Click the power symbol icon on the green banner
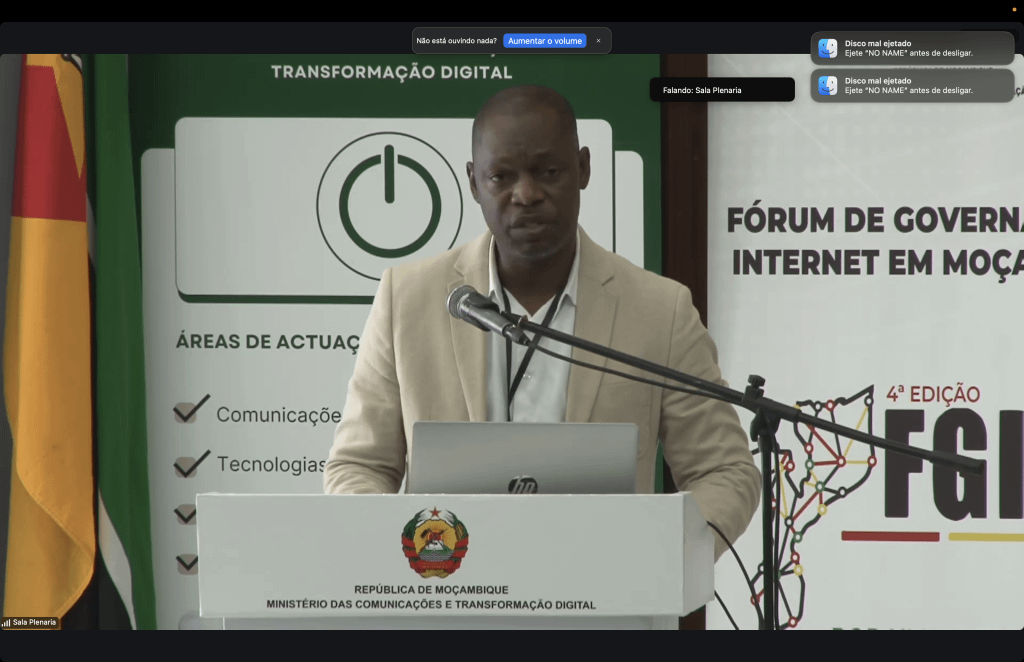This screenshot has height=662, width=1024. pyautogui.click(x=389, y=205)
